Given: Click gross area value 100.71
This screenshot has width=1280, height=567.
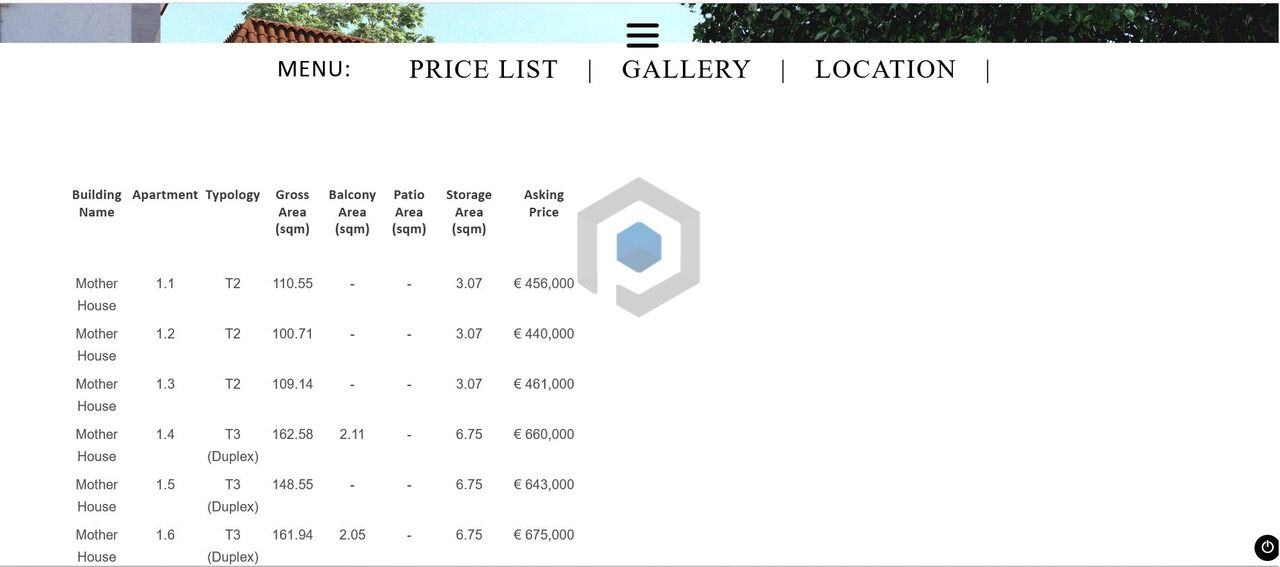Looking at the screenshot, I should point(293,334).
